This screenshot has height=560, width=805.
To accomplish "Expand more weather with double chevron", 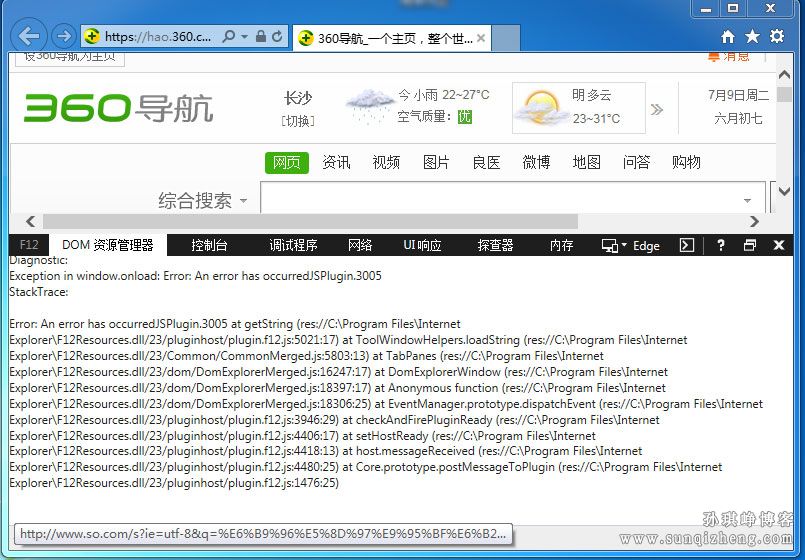I will coord(657,109).
